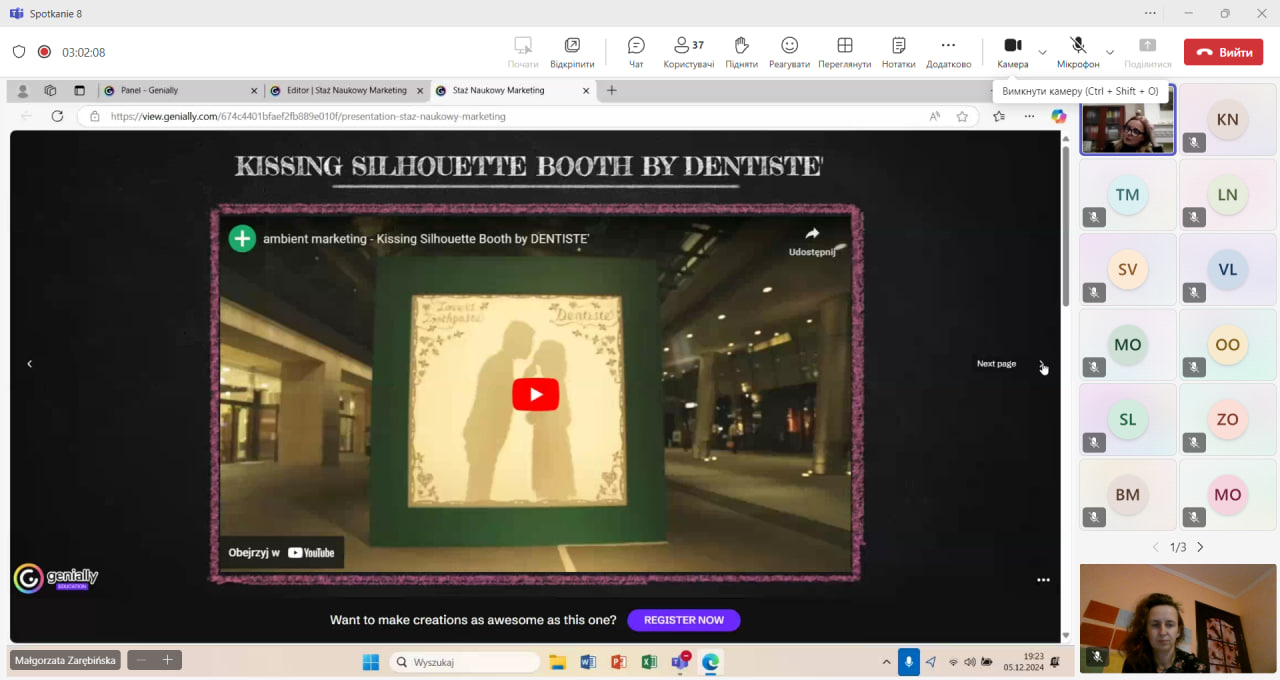Close the active Staż Naukowy Marketing tab
The height and width of the screenshot is (680, 1280).
(586, 90)
